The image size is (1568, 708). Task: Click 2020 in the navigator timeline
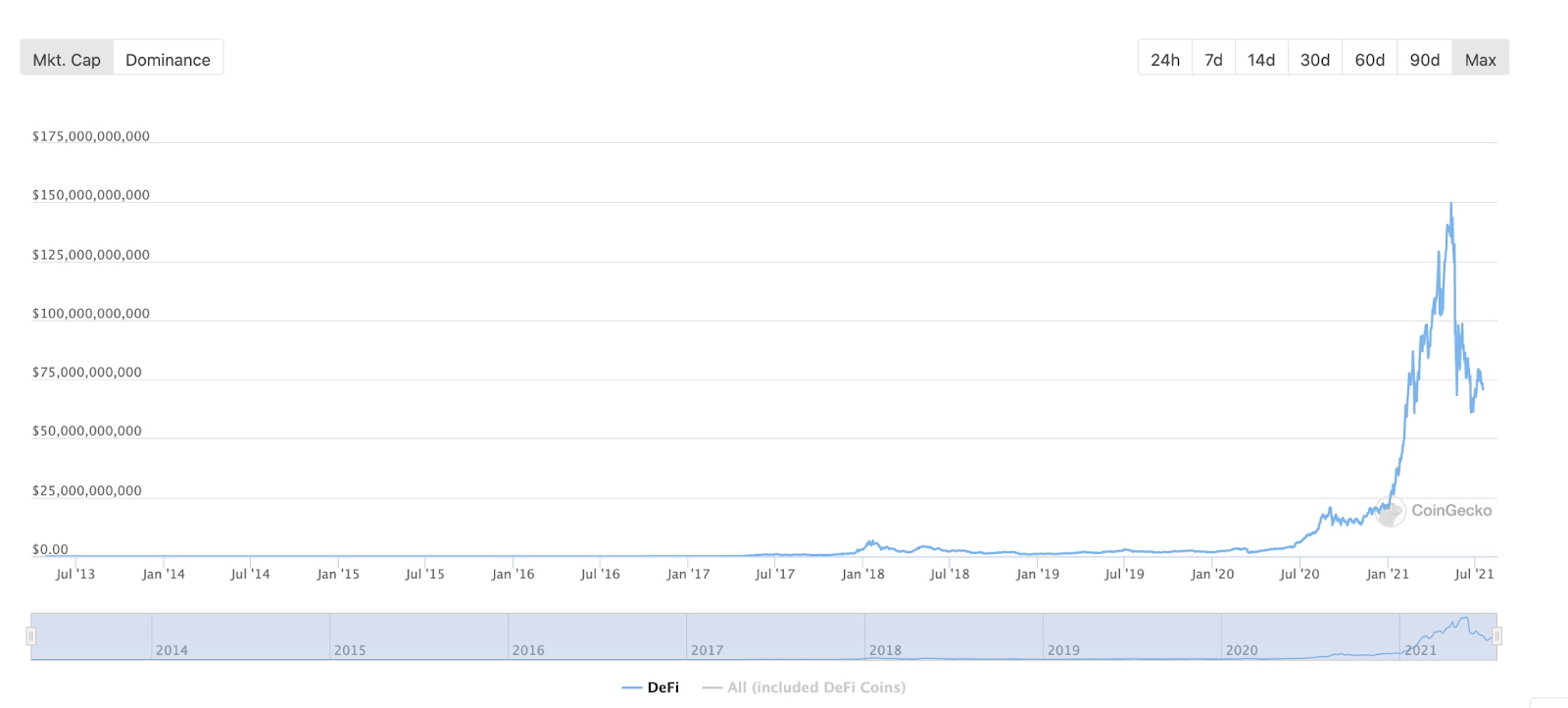(1242, 650)
